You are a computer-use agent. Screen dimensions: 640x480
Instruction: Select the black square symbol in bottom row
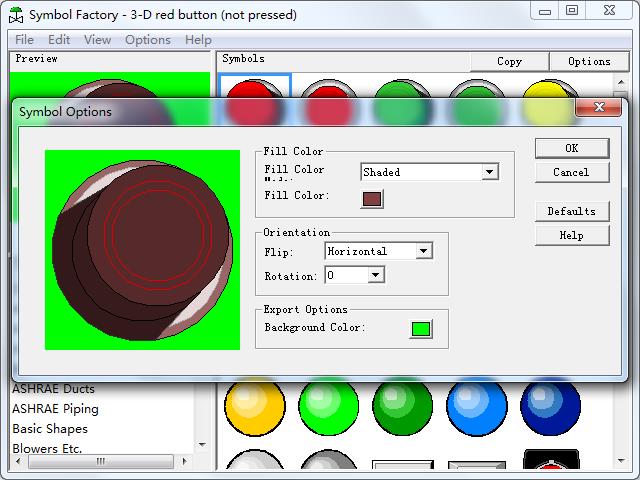point(551,459)
